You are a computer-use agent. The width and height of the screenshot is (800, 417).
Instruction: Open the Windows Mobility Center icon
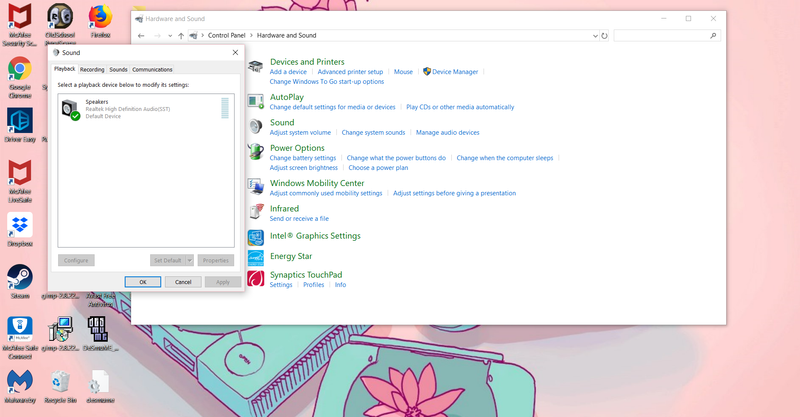[x=256, y=187]
